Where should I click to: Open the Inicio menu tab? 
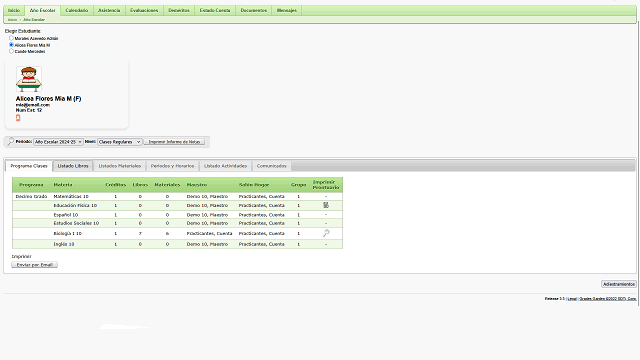14,10
